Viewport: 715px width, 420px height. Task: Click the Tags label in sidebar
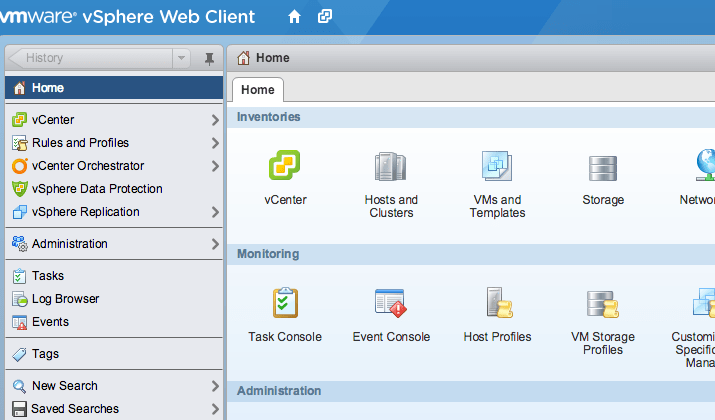(45, 354)
